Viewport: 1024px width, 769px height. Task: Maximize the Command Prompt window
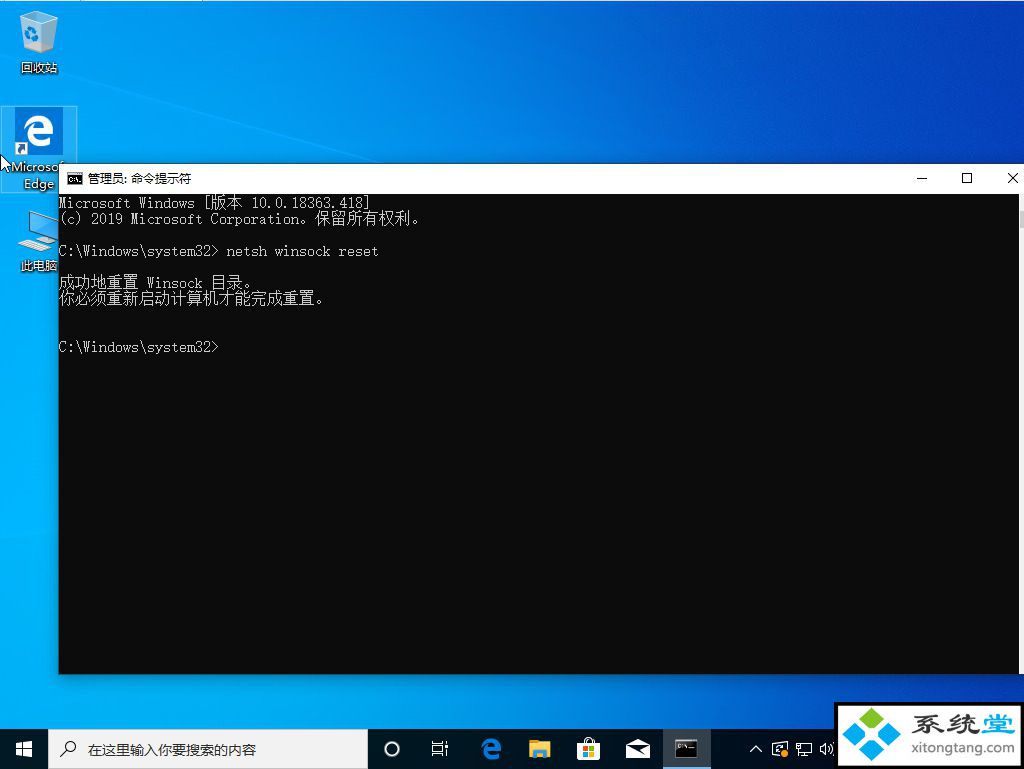coord(967,178)
